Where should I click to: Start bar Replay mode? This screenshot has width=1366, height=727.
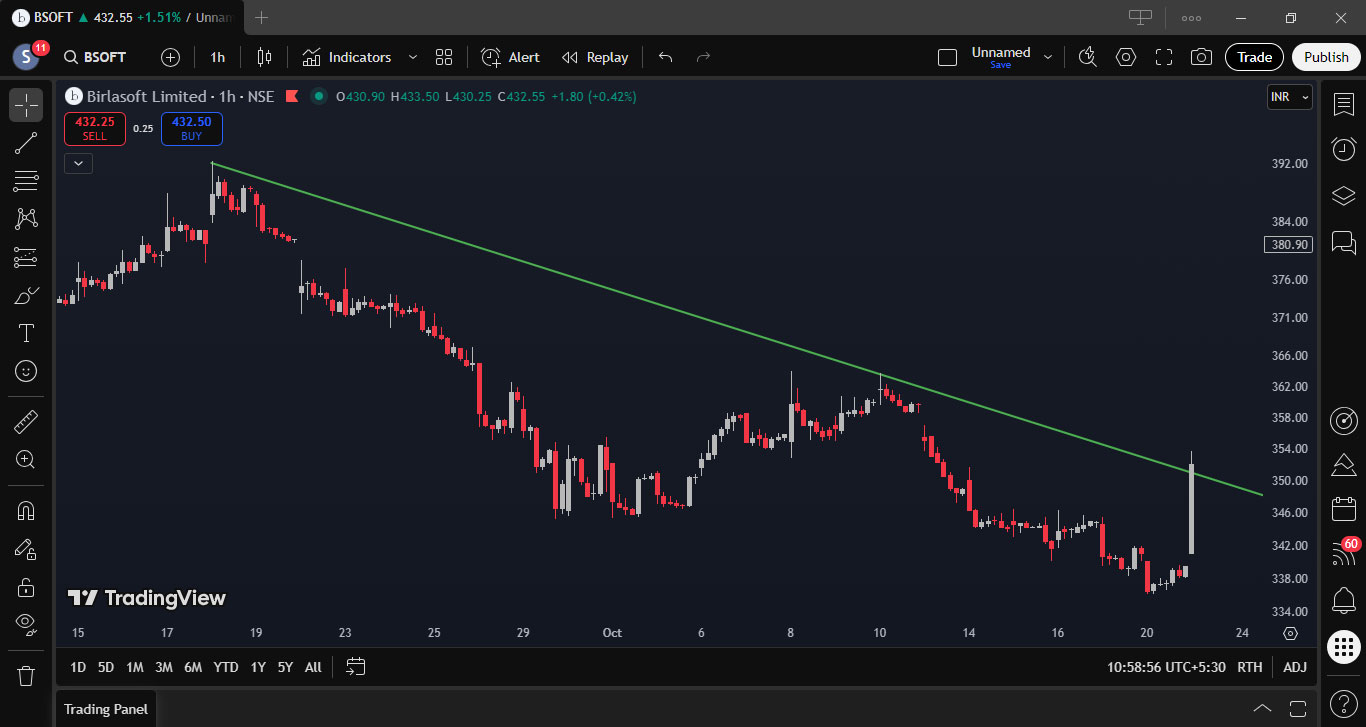pyautogui.click(x=595, y=57)
